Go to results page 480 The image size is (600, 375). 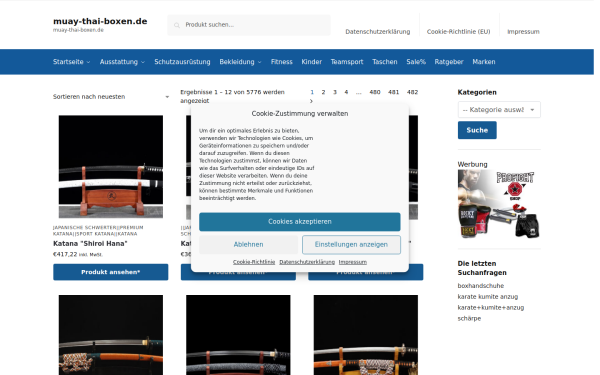[x=375, y=92]
